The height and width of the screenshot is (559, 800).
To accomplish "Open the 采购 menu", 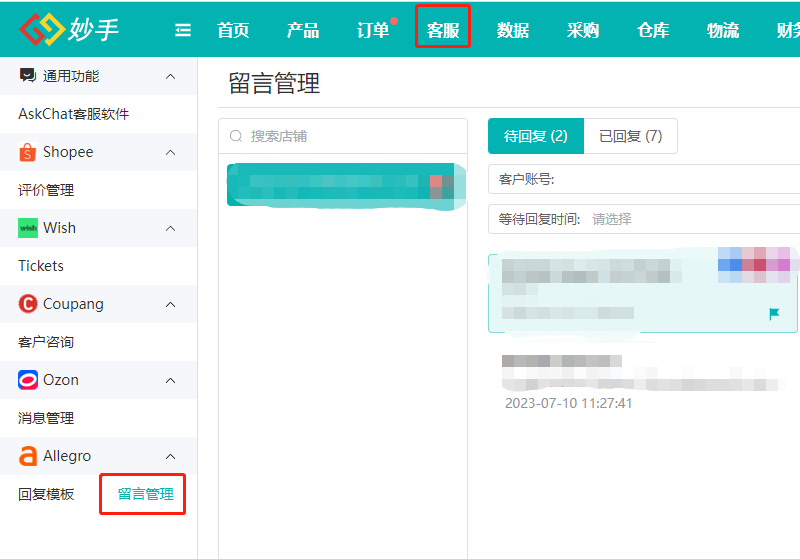I will click(583, 30).
